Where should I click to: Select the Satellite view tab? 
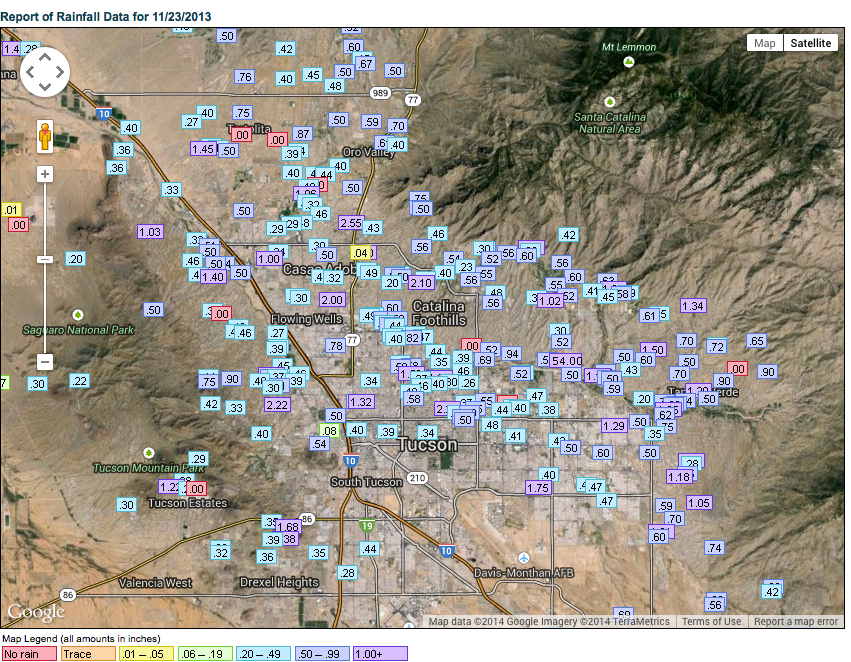(x=809, y=43)
